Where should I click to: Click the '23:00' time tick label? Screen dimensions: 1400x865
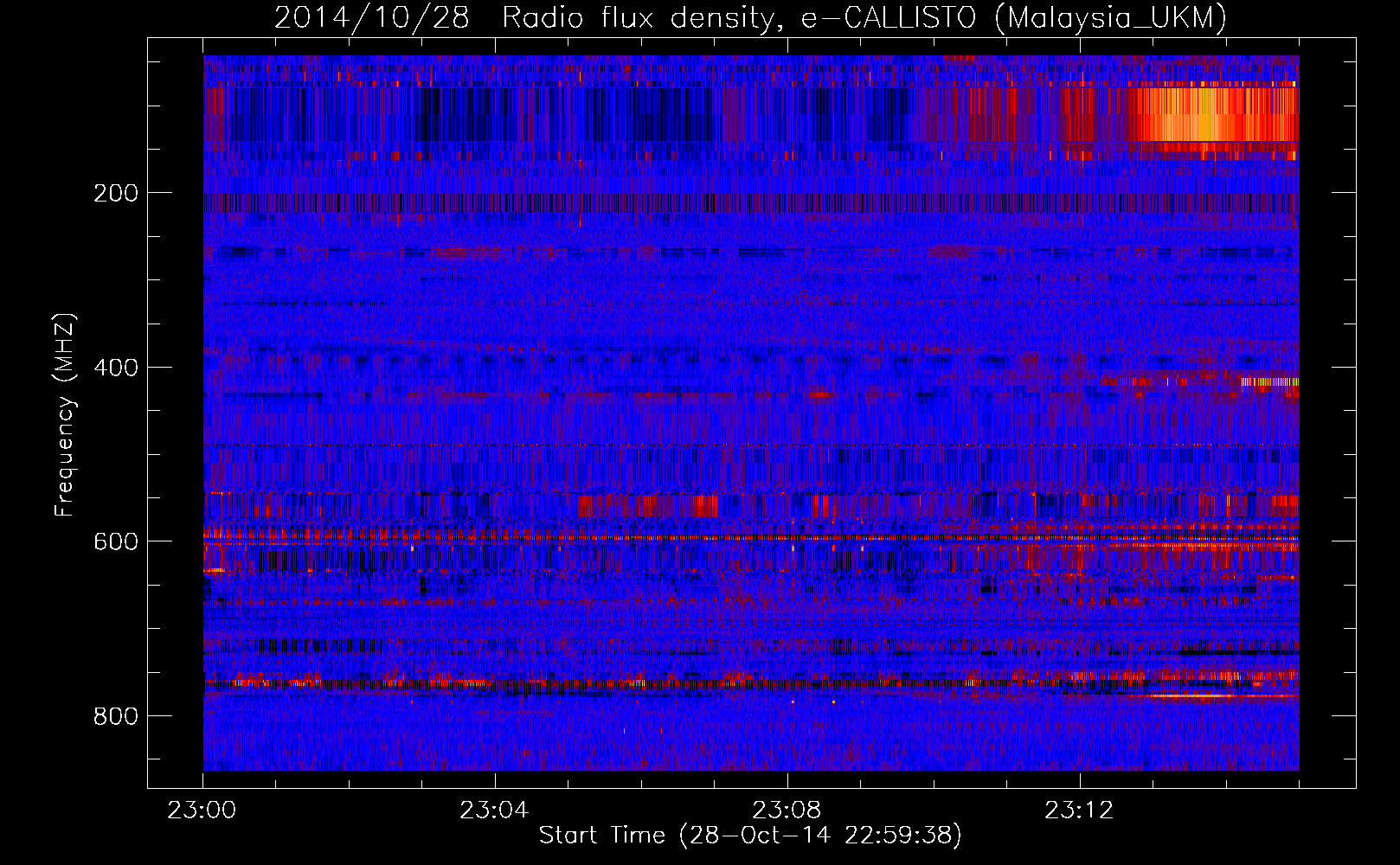pos(202,811)
